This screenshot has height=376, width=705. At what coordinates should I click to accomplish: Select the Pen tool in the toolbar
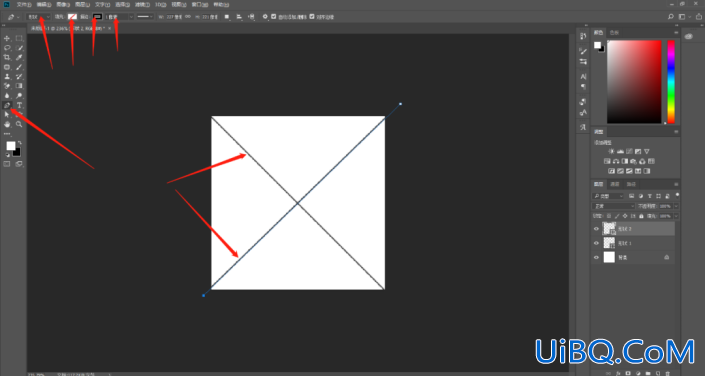[x=7, y=105]
